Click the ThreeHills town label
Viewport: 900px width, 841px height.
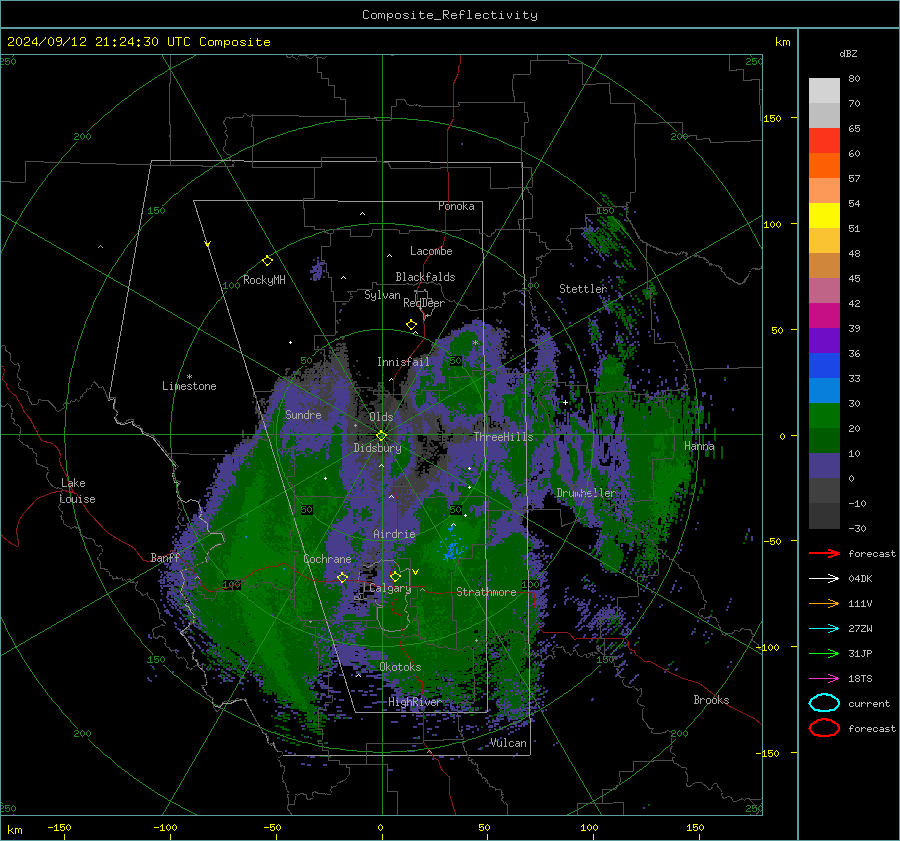pyautogui.click(x=503, y=437)
